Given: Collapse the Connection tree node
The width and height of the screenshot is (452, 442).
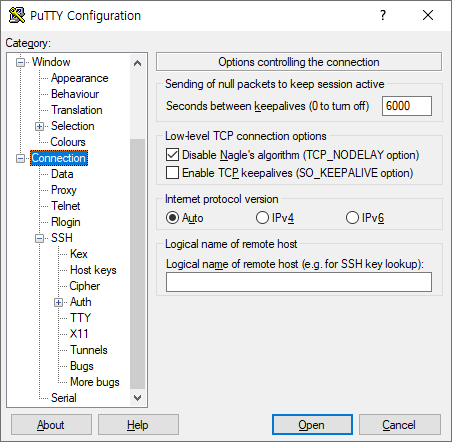Looking at the screenshot, I should pos(20,158).
